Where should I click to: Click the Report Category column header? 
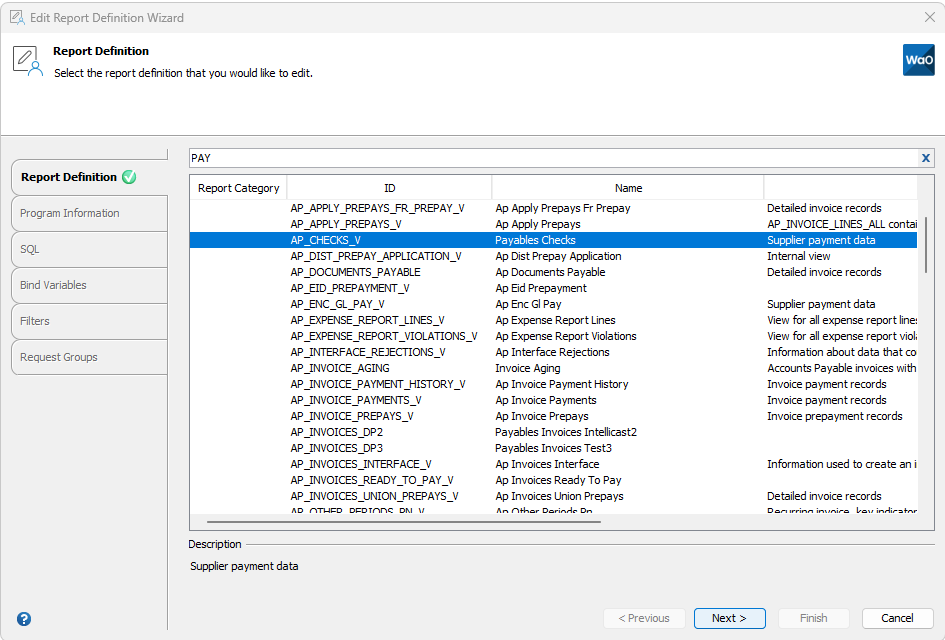pos(239,188)
